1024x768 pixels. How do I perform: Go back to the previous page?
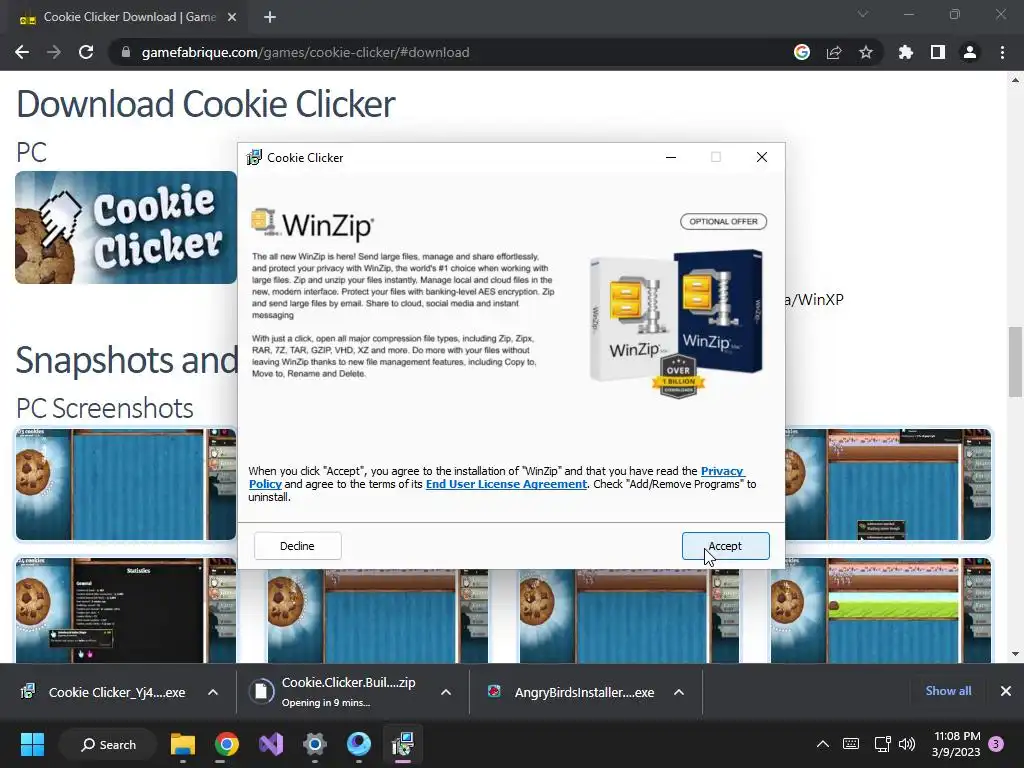(x=22, y=52)
